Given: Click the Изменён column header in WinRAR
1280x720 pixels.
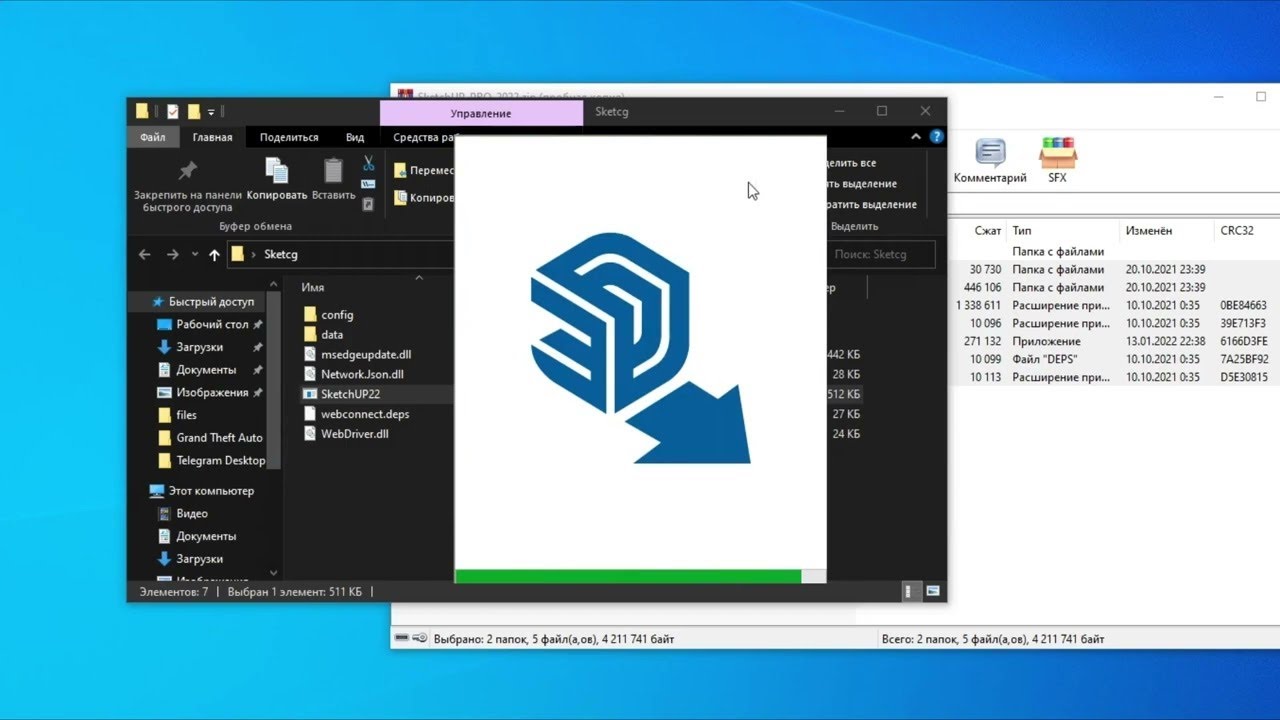Looking at the screenshot, I should [x=1148, y=231].
